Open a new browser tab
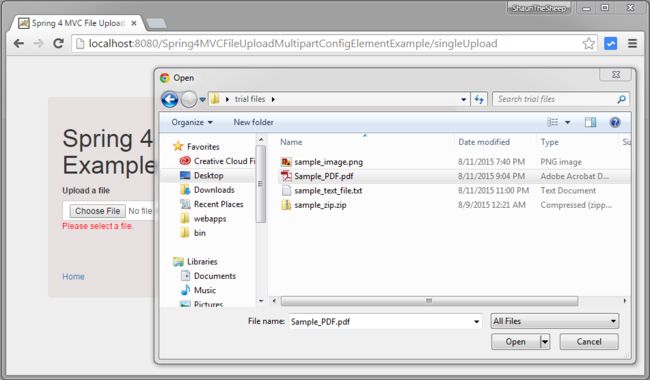650x380 pixels. (x=157, y=23)
